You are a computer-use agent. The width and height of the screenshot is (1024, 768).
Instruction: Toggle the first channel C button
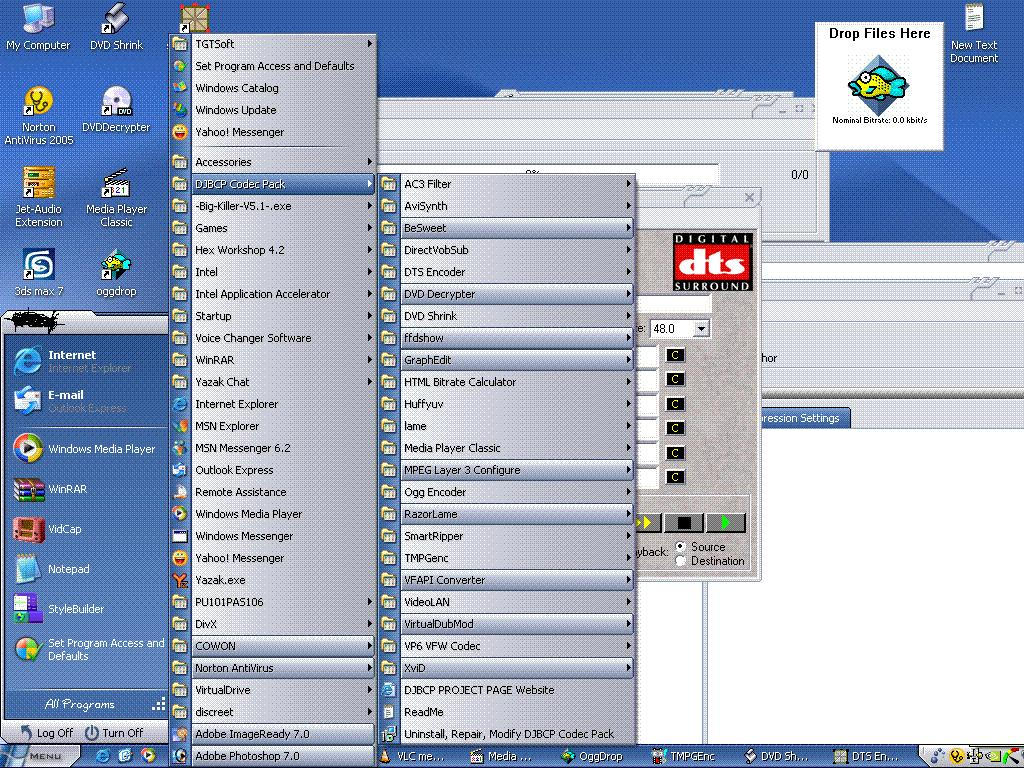pos(676,355)
